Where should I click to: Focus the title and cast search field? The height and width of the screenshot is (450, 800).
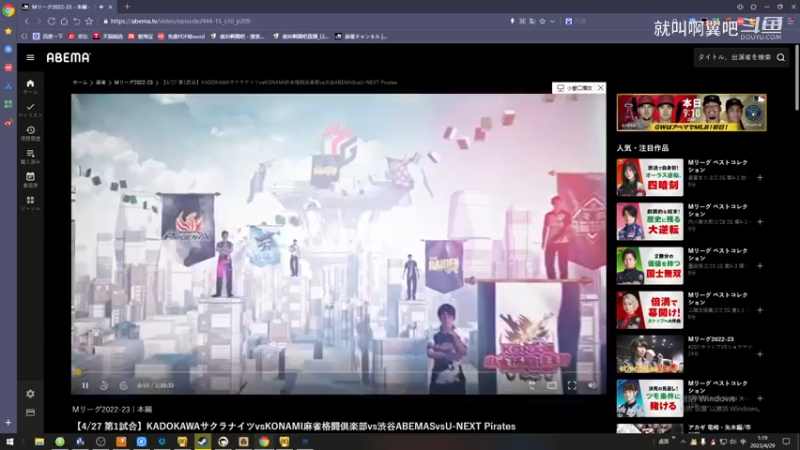point(735,58)
